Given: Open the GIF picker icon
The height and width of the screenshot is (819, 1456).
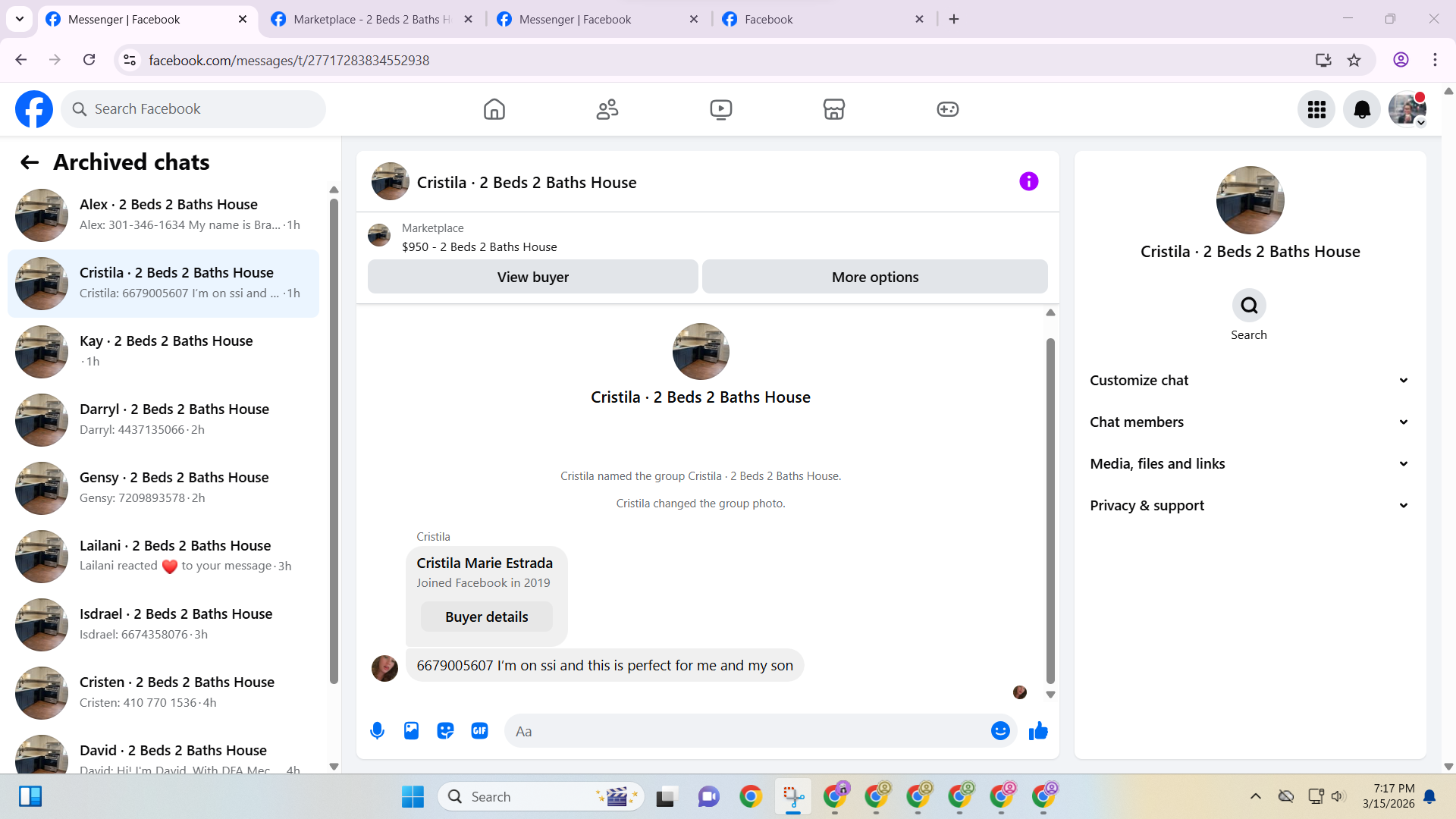Looking at the screenshot, I should click(x=479, y=731).
